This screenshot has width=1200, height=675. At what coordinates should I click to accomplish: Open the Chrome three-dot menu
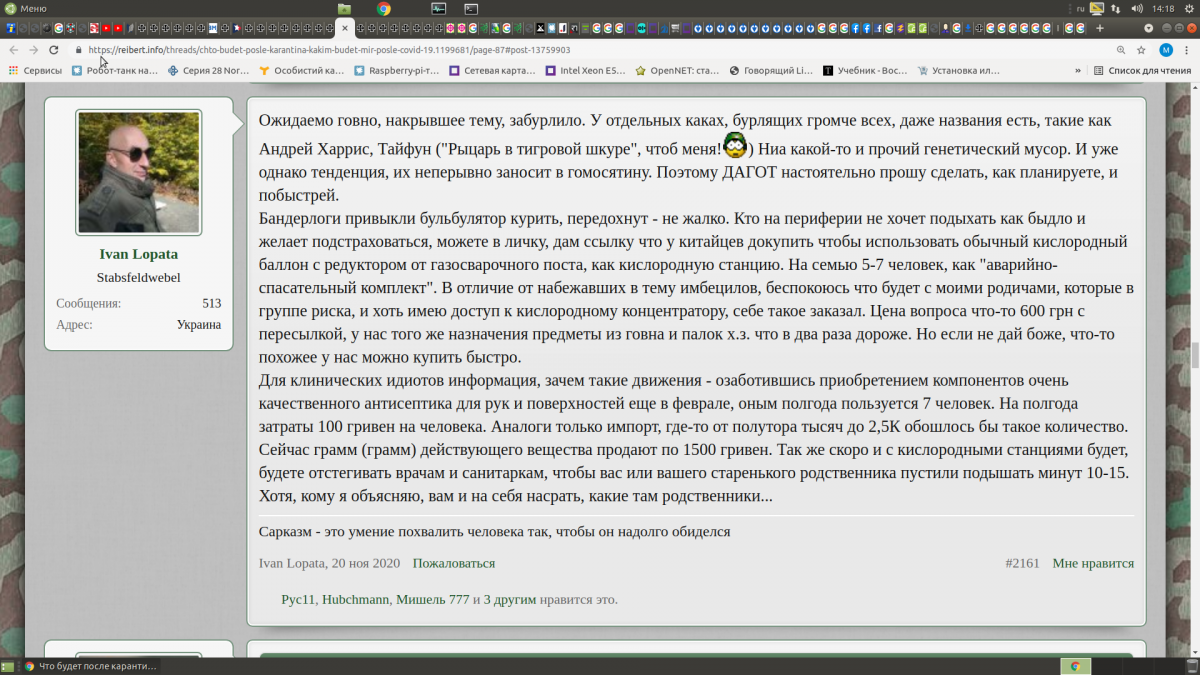point(1187,50)
